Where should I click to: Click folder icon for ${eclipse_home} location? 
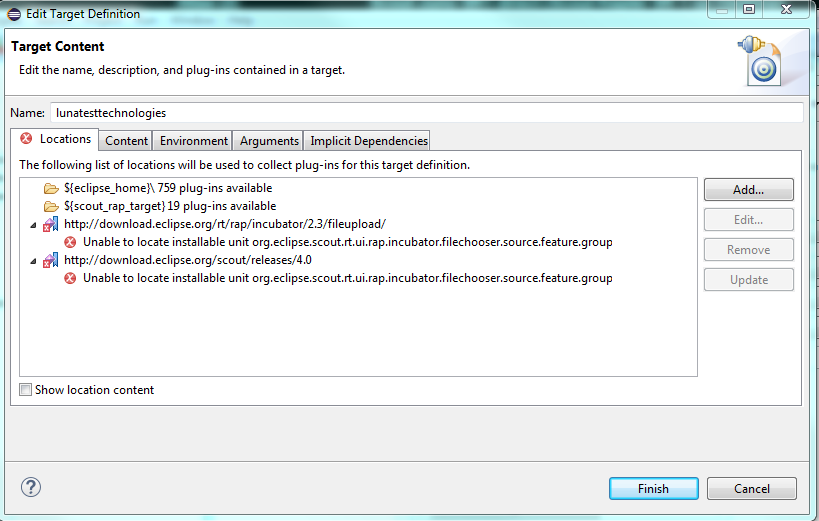(x=51, y=188)
